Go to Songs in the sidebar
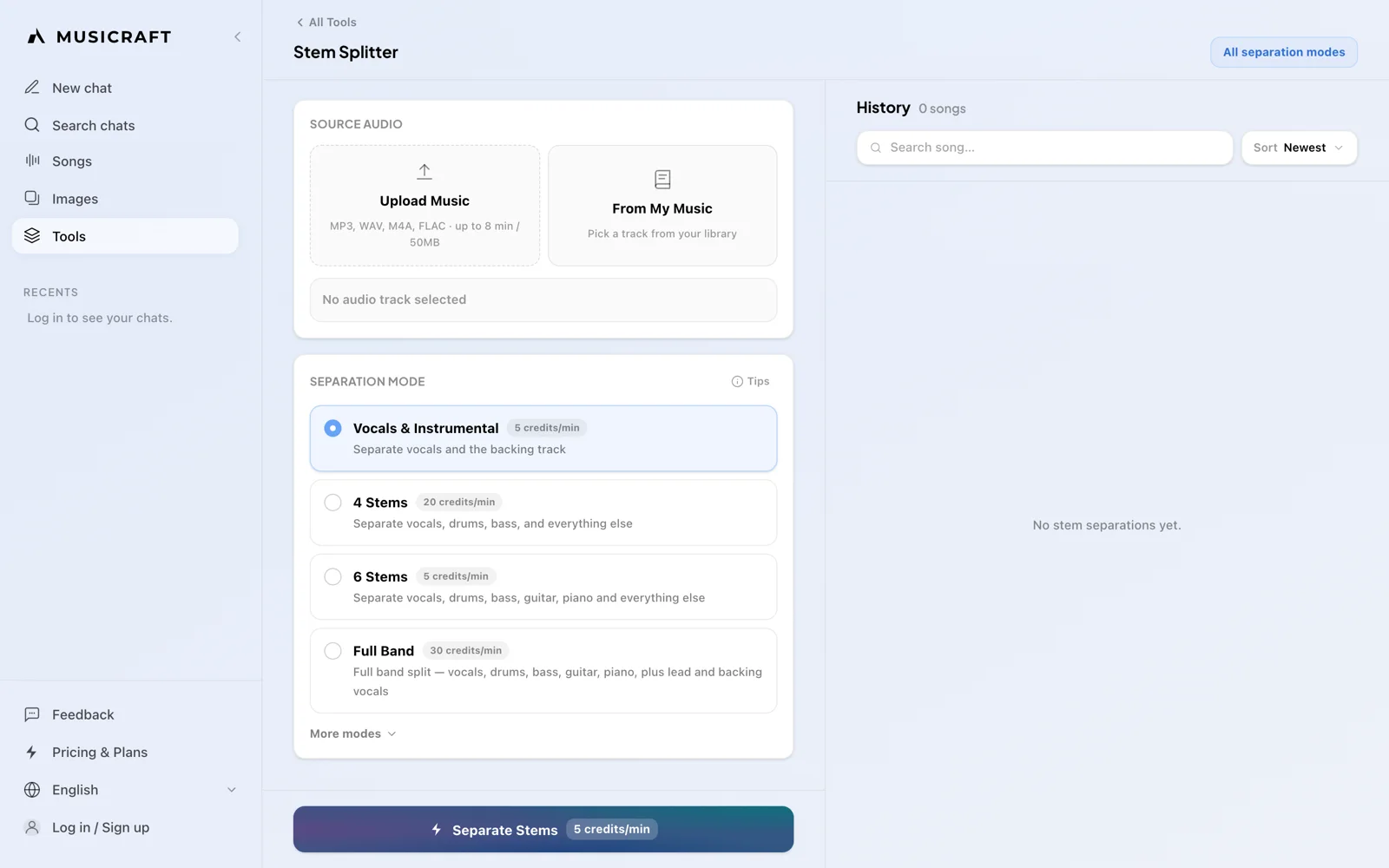 click(x=125, y=161)
